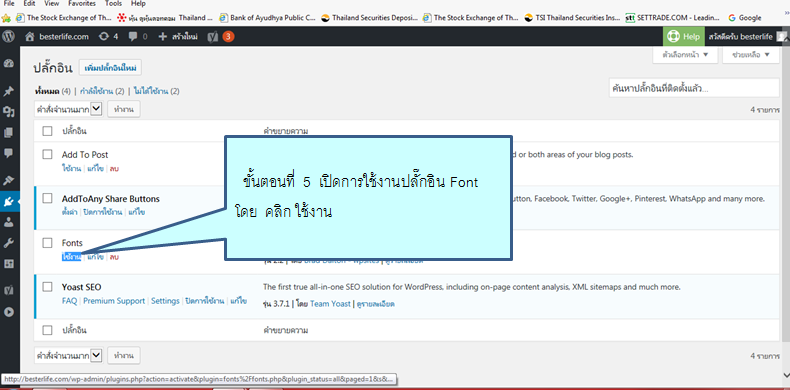Viewport: 790px width, 390px height.
Task: Click the bottom 'ทำงาน' apply button
Action: tap(124, 355)
